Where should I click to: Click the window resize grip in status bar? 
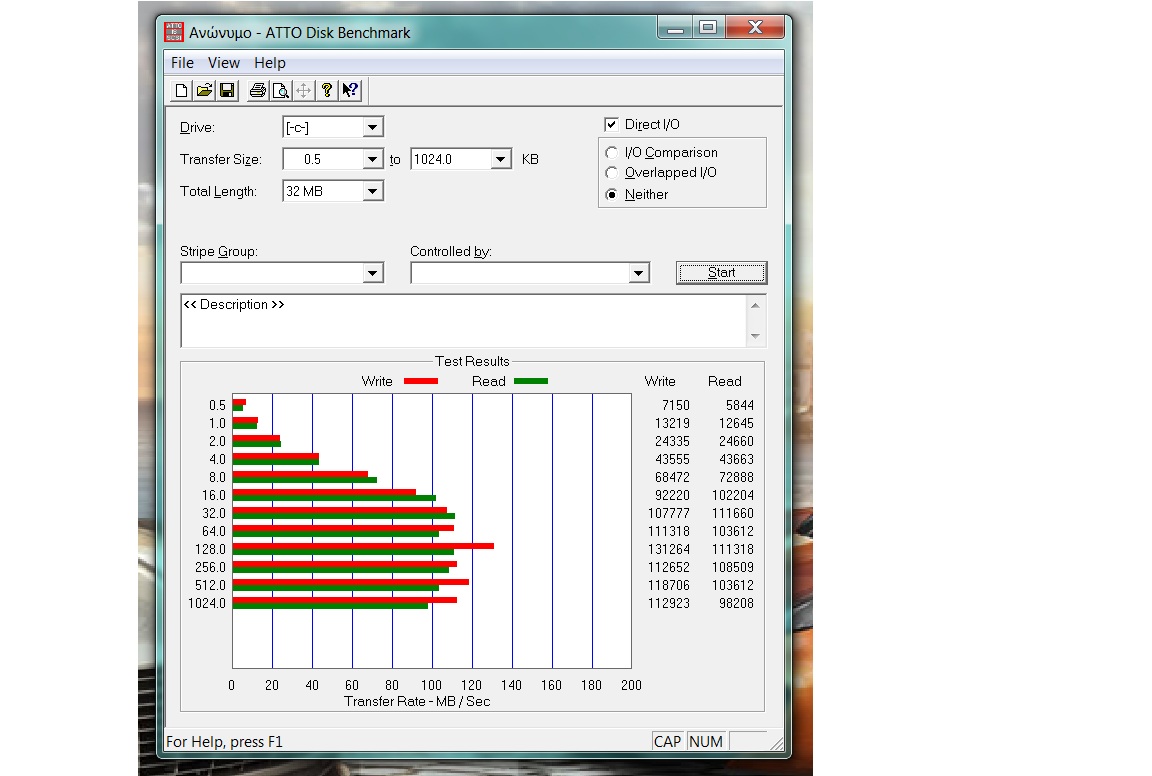(777, 744)
